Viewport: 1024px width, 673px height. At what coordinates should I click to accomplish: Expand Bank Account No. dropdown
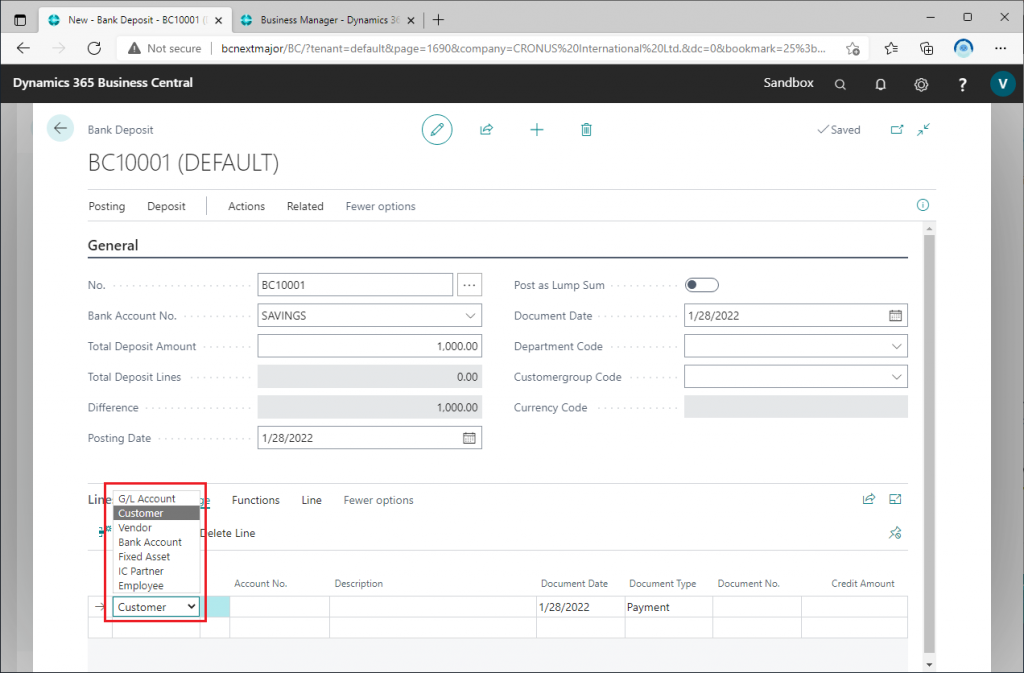(470, 315)
